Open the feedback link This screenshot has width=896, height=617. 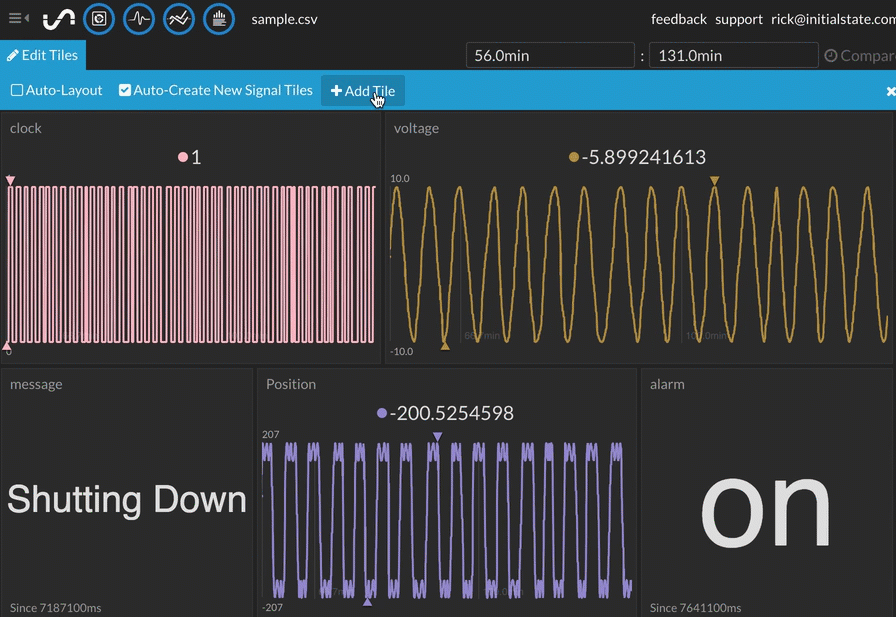point(678,19)
